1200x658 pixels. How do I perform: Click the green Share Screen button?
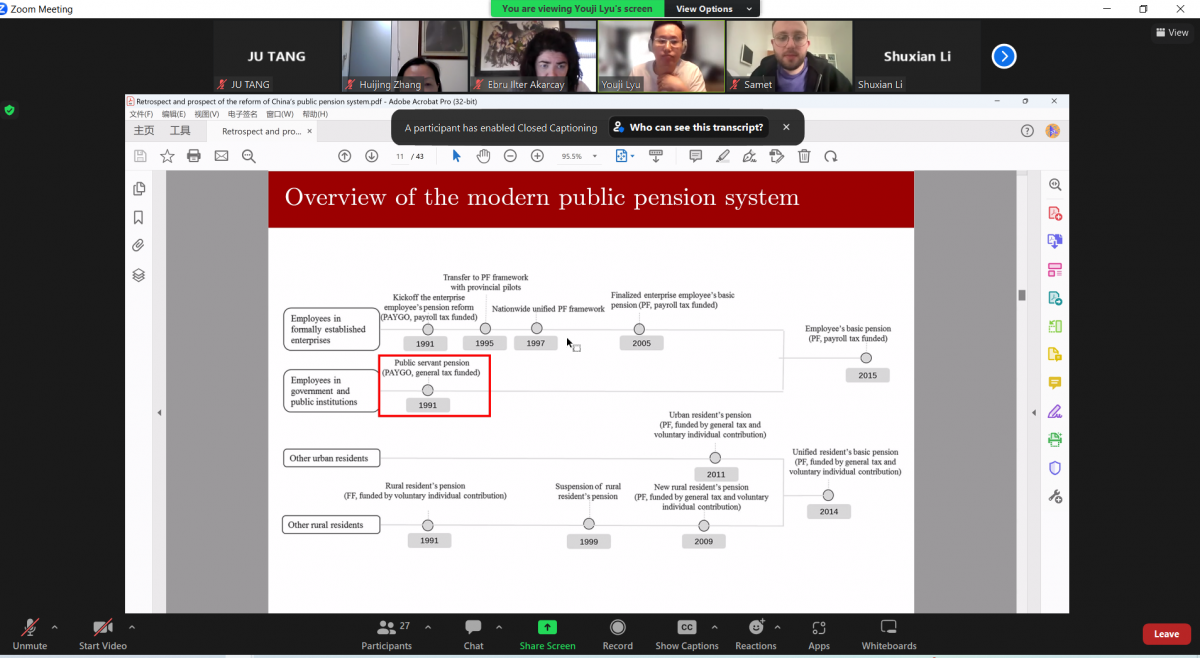click(x=547, y=633)
